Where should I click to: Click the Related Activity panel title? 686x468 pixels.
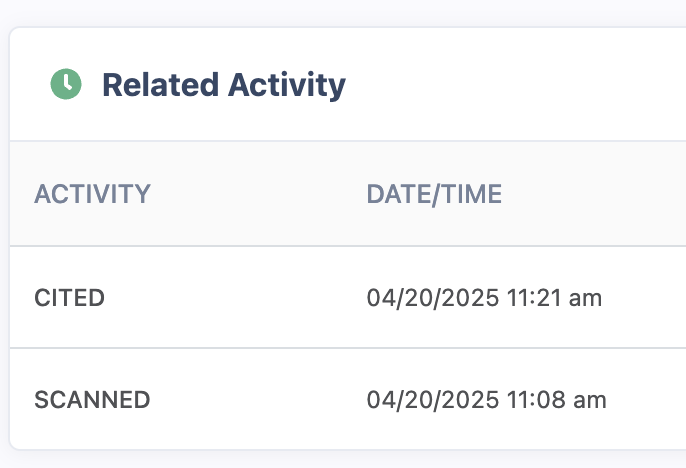tap(223, 85)
